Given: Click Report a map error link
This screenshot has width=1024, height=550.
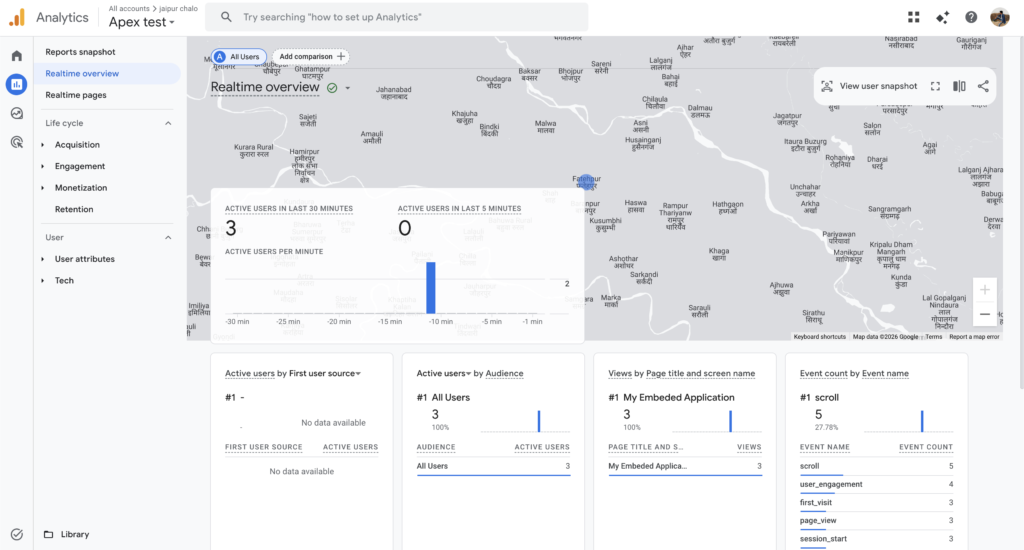Looking at the screenshot, I should click(x=974, y=336).
